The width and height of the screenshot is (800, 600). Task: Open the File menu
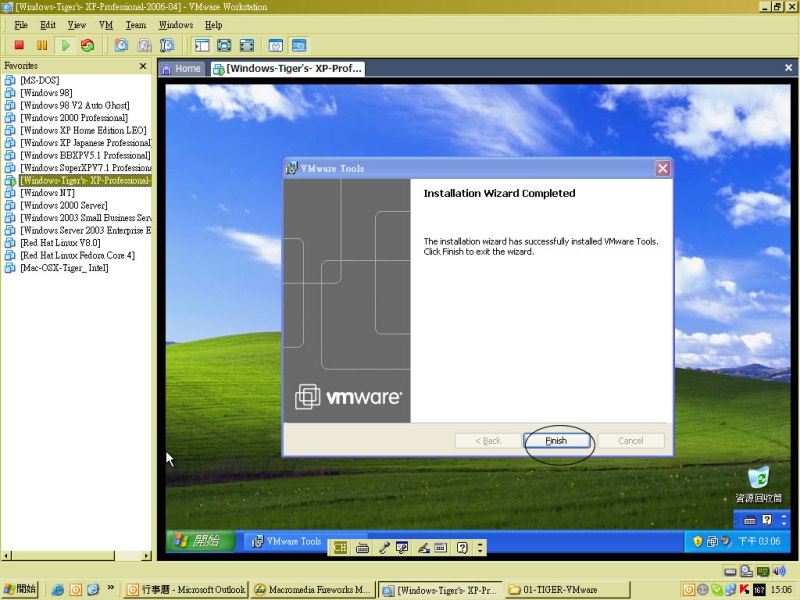click(x=21, y=25)
